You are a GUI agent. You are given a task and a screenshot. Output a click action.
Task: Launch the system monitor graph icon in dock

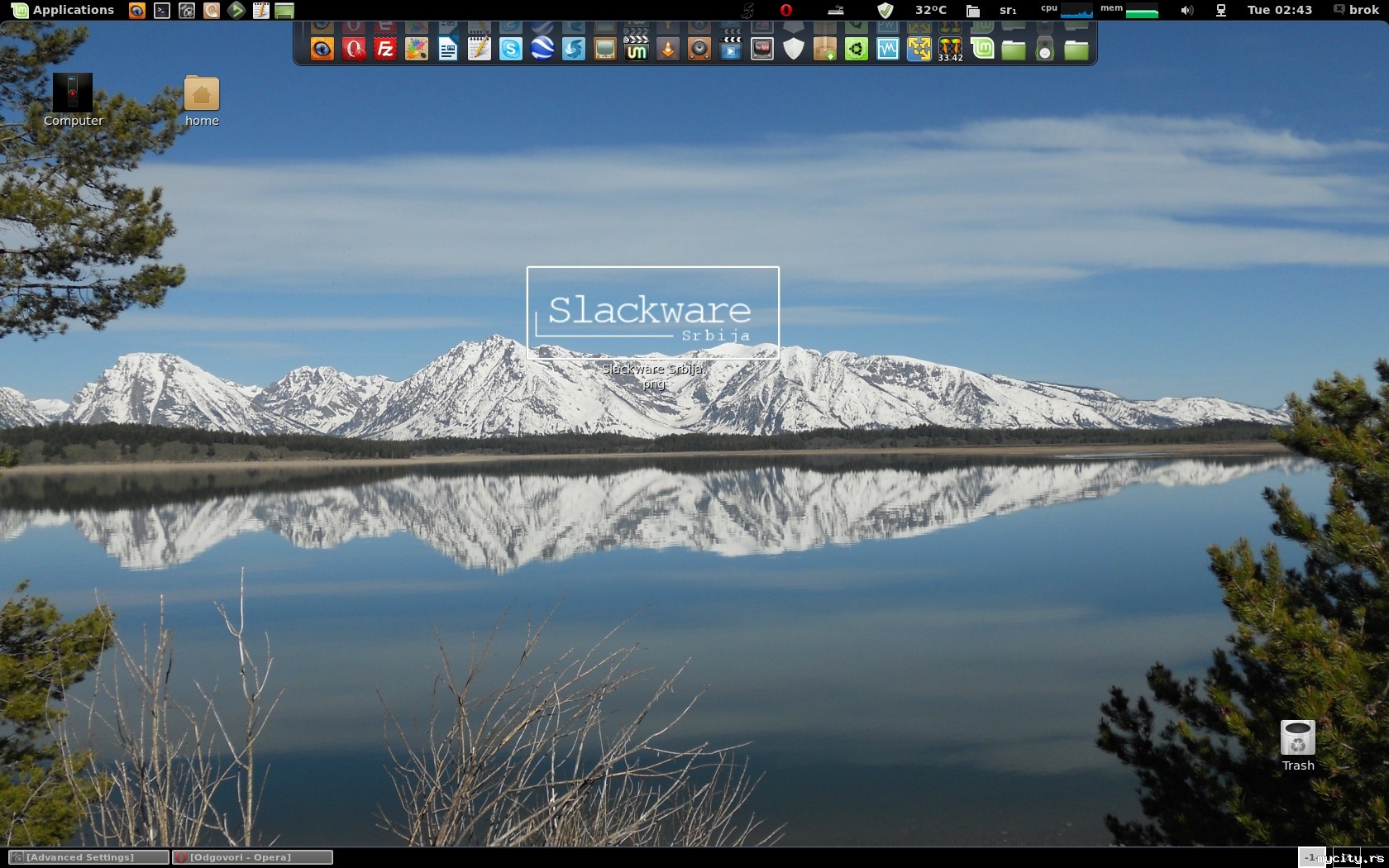click(888, 50)
